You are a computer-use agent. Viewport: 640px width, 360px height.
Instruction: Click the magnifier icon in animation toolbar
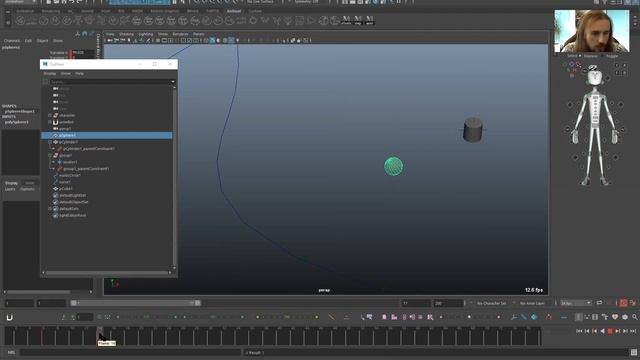click(x=635, y=317)
